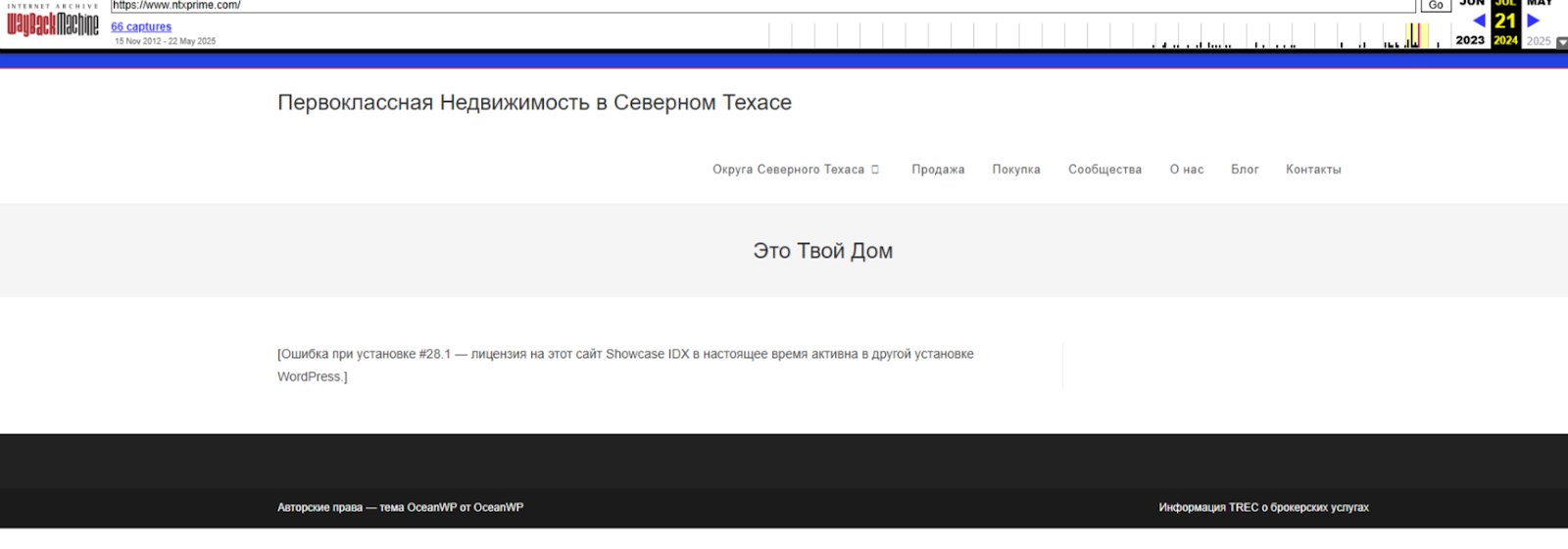The height and width of the screenshot is (549, 1568).
Task: Collapse the Wayback toolbar with corner arrow
Action: point(1561,42)
